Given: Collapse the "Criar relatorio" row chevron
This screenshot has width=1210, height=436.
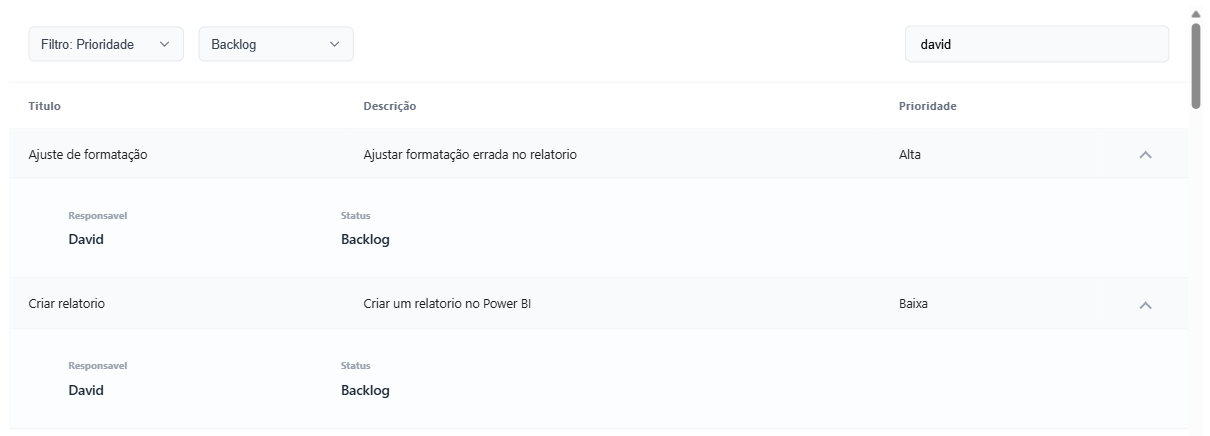Looking at the screenshot, I should click(1146, 305).
